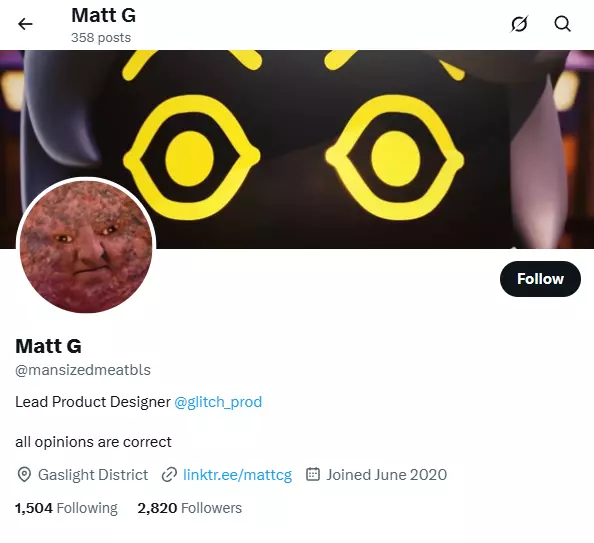The width and height of the screenshot is (594, 543).
Task: Click the Joined June 2020 text
Action: pyautogui.click(x=387, y=474)
